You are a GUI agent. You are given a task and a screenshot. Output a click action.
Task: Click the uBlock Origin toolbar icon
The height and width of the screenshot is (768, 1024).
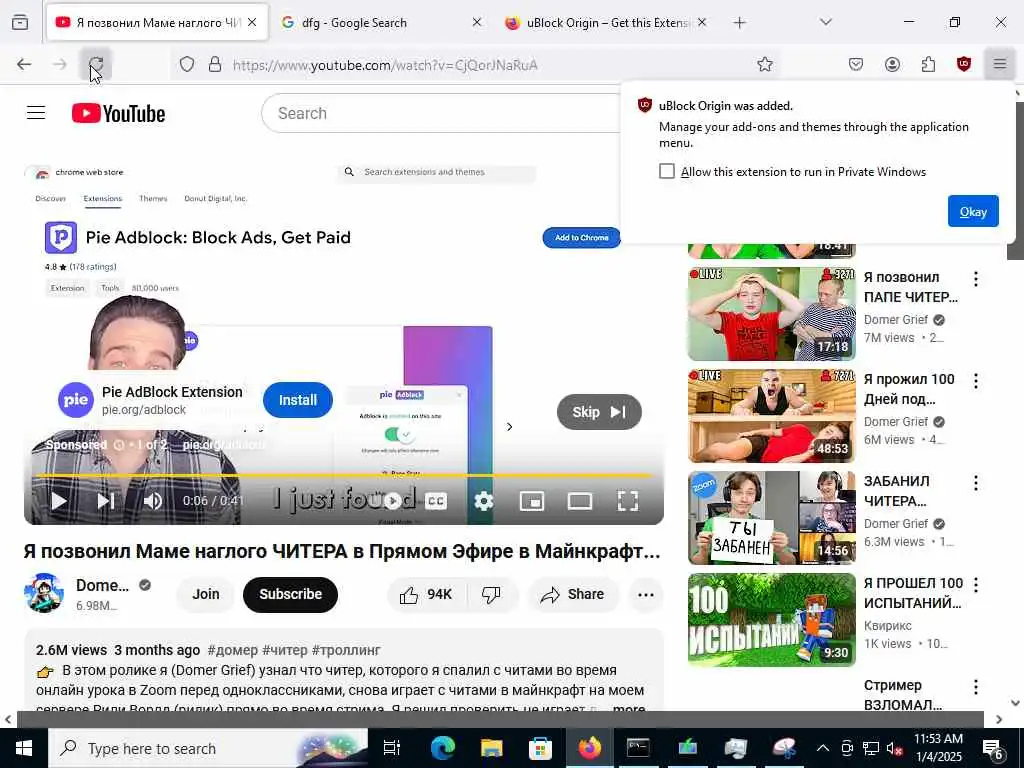point(964,64)
